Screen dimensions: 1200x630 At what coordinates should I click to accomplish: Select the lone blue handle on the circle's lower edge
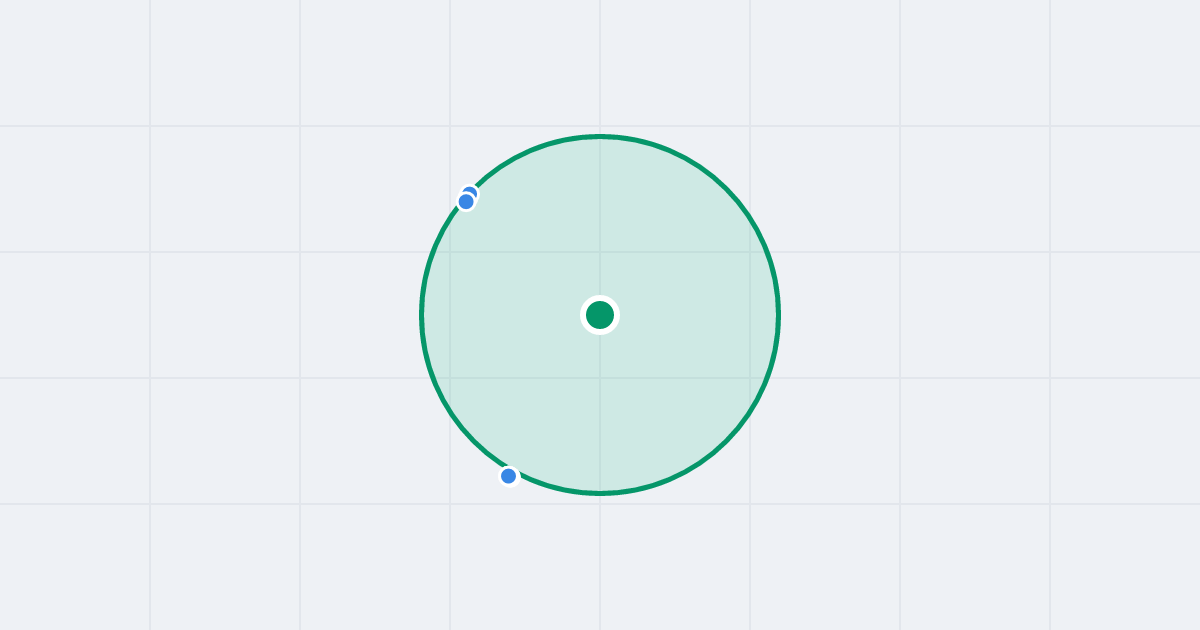509,476
